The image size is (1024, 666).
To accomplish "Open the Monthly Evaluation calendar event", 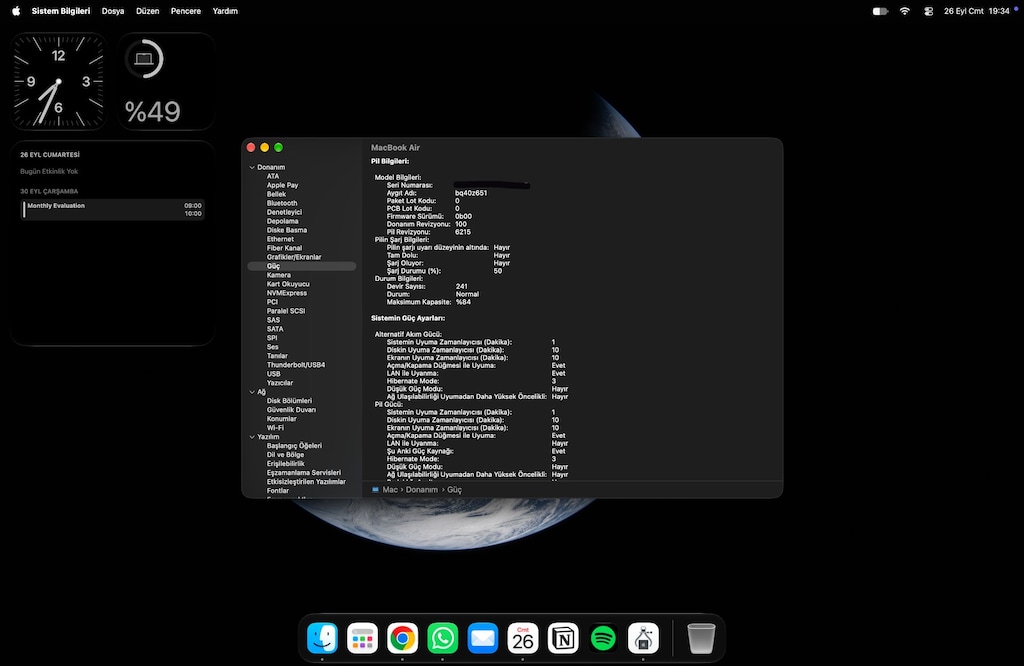I will (x=113, y=210).
